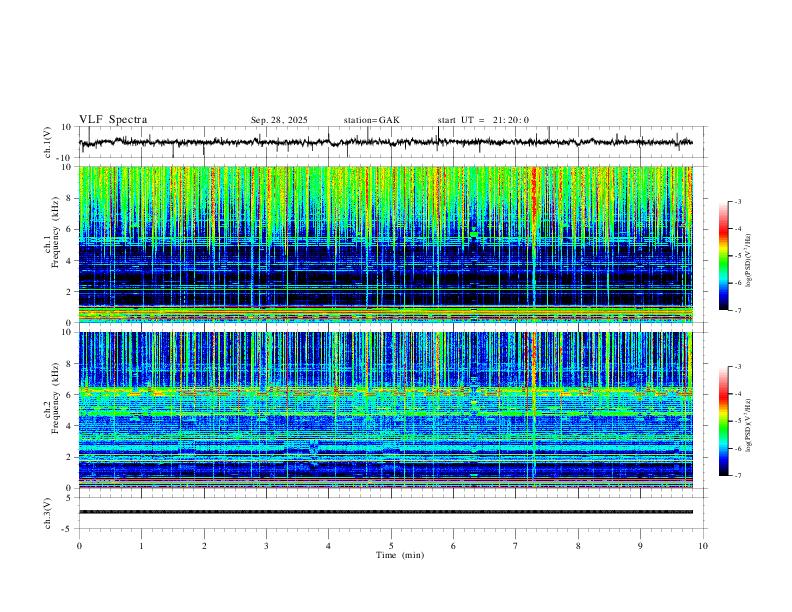Click the 'VLF Spectra' title text
The width and height of the screenshot is (792, 612).
coord(113,120)
